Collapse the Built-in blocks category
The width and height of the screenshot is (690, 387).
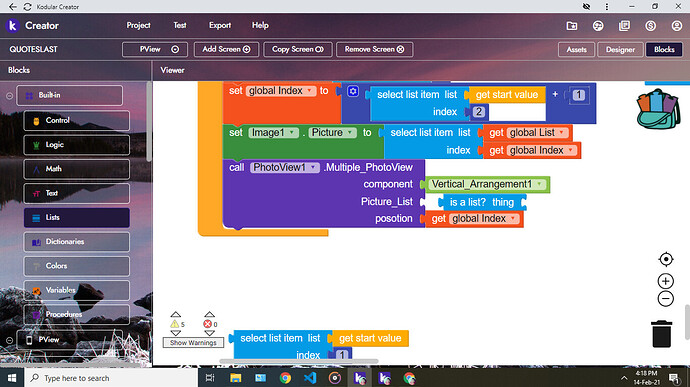pos(9,96)
